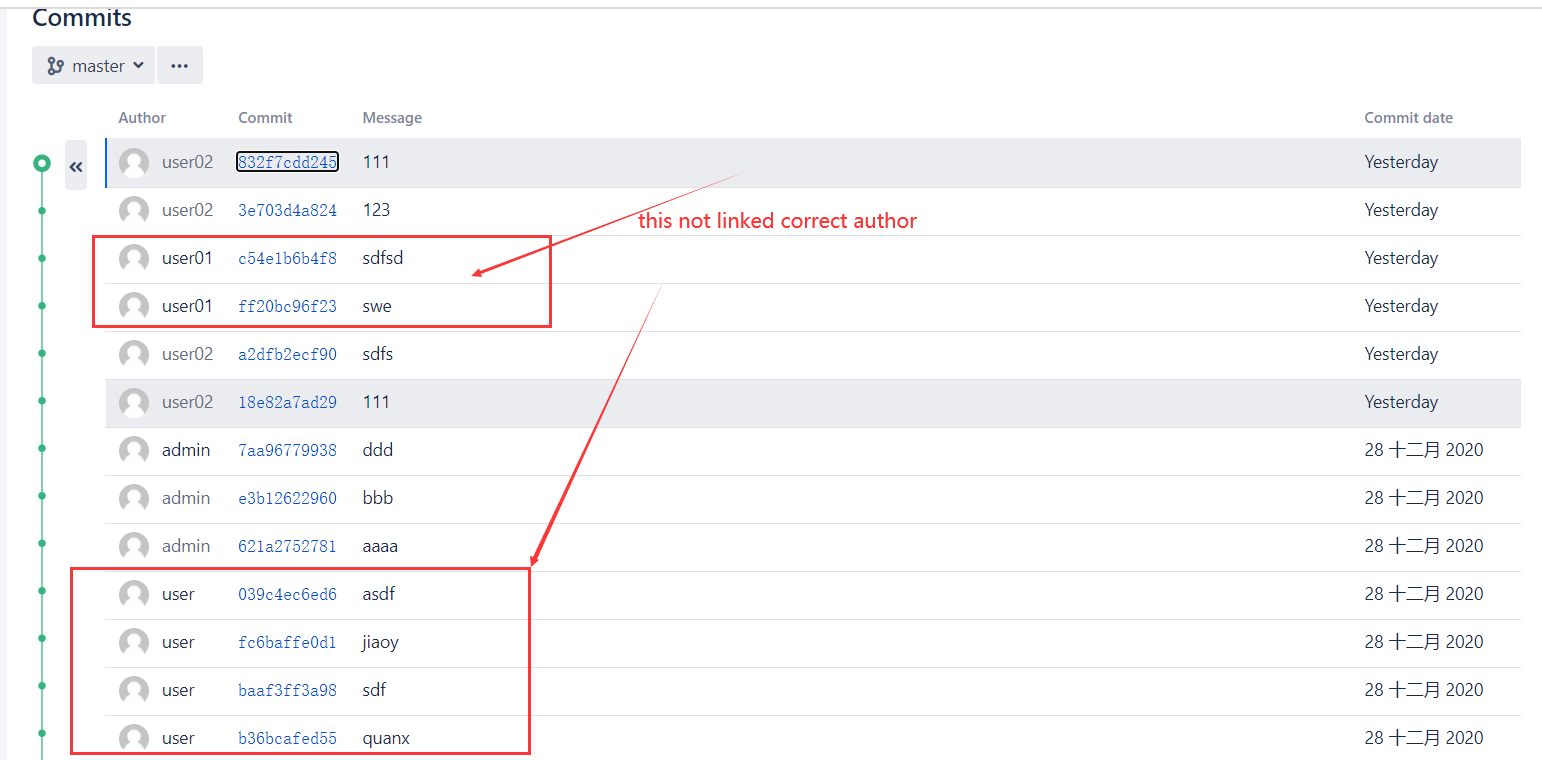Open commit 832f7cdd245
This screenshot has height=760, width=1542.
point(287,162)
